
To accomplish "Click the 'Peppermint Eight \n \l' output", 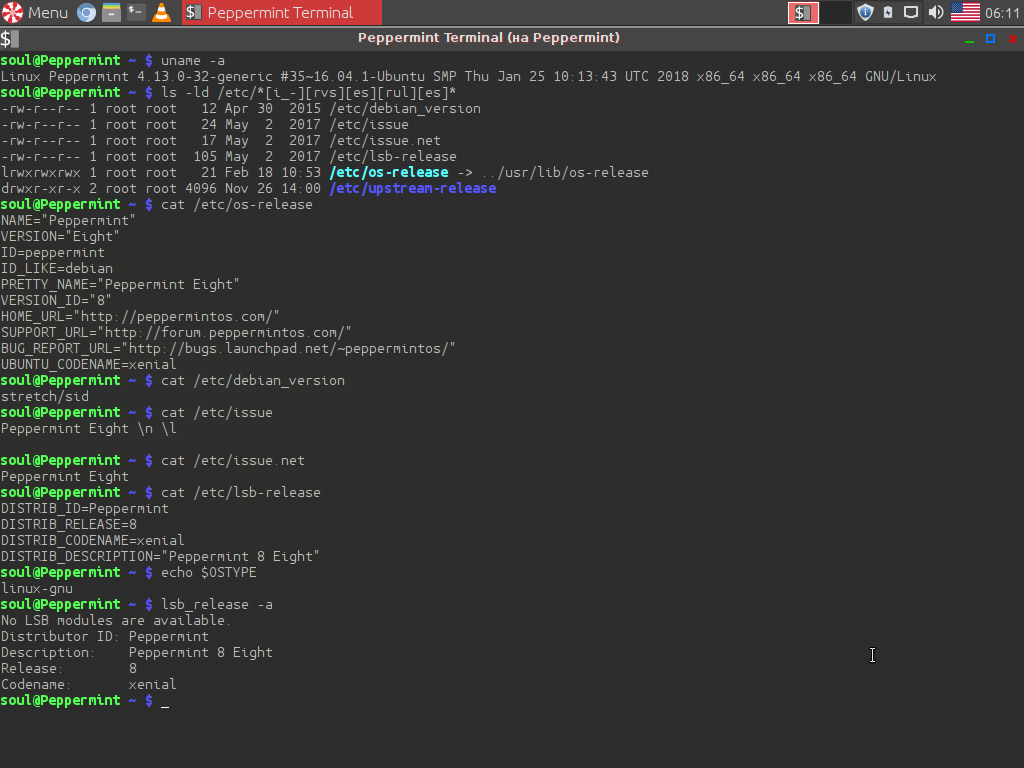I will (x=89, y=428).
